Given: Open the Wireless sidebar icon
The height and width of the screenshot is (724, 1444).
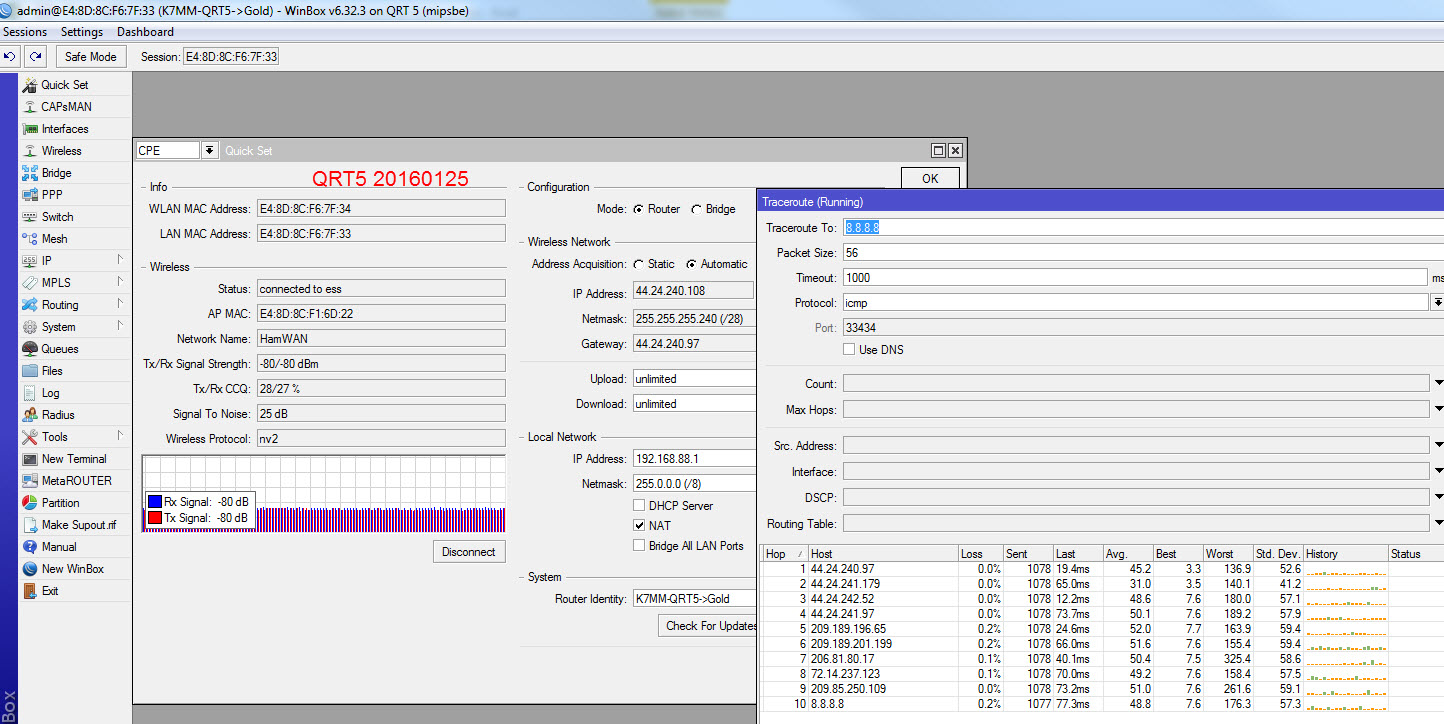Looking at the screenshot, I should [30, 151].
